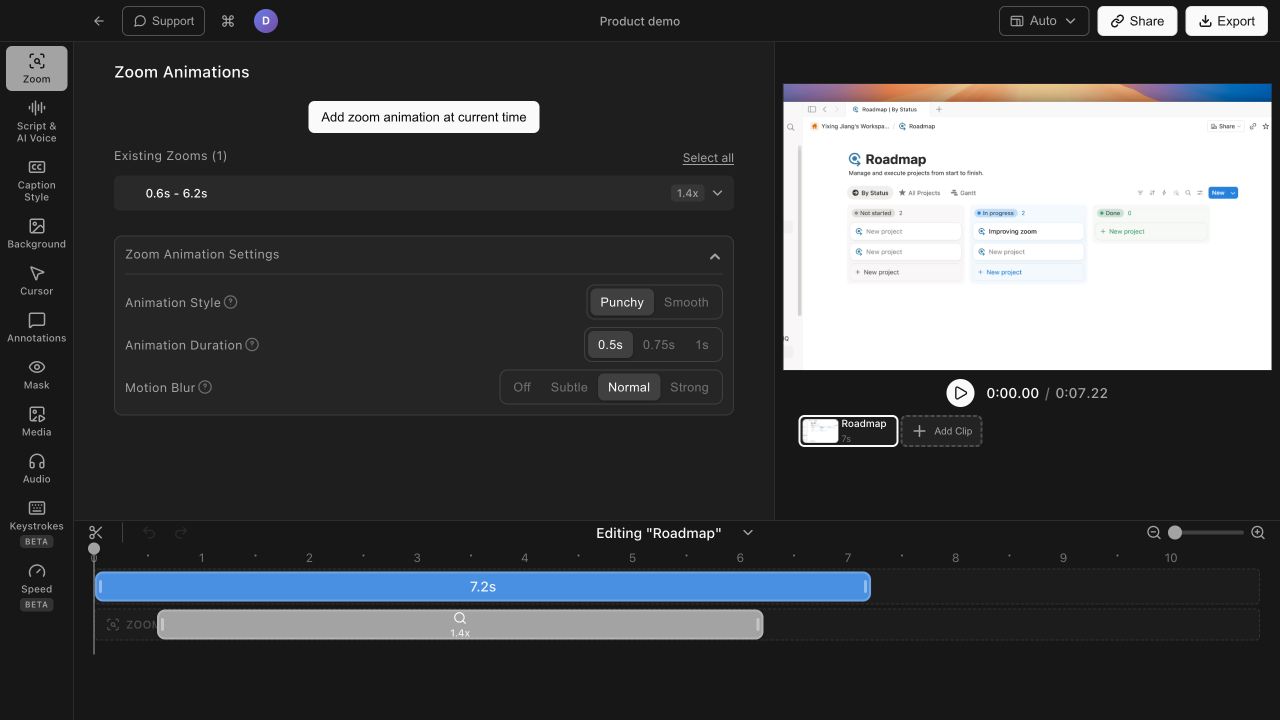
Task: Set animation duration to 0.75s
Action: point(658,345)
